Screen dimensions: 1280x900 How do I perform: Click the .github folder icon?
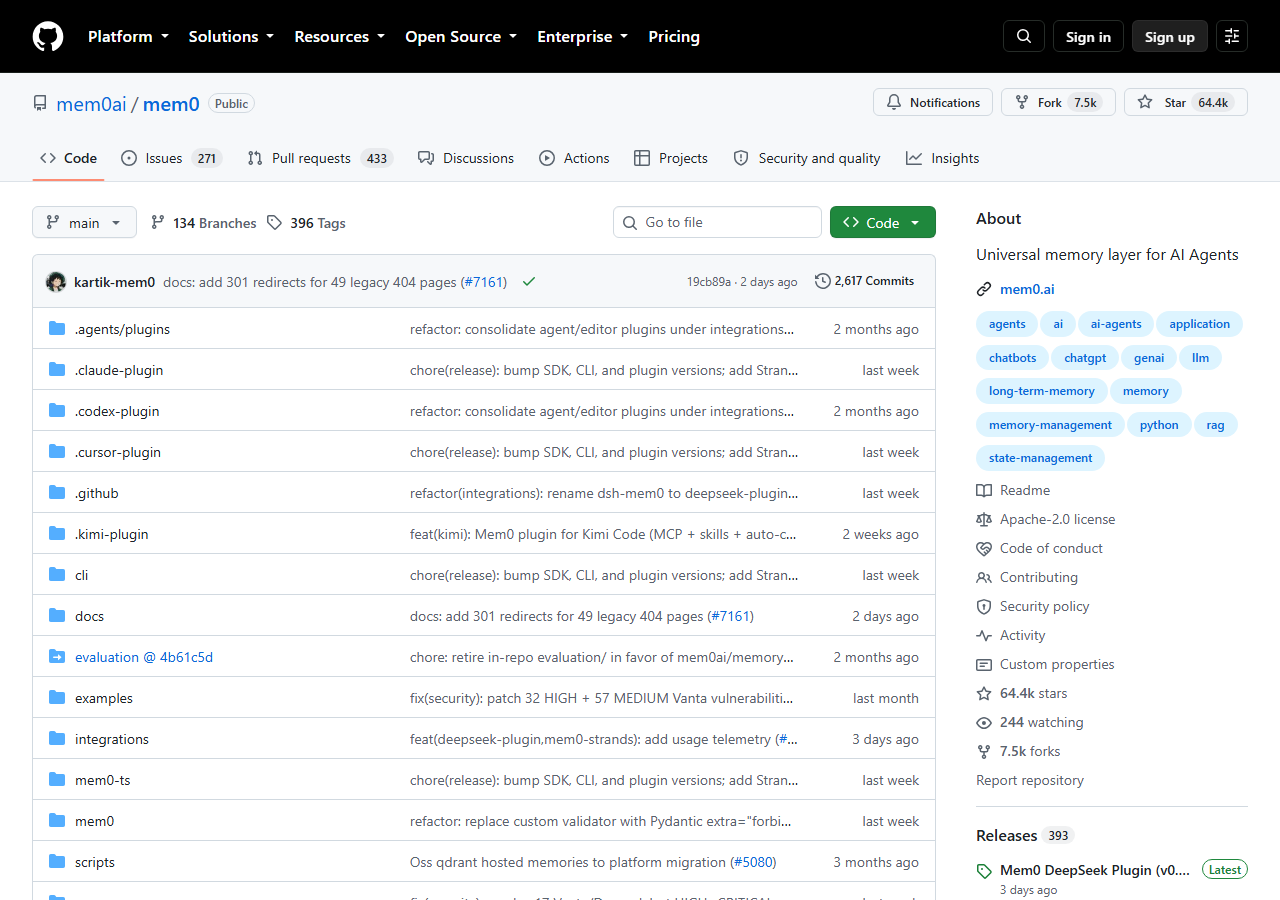pos(57,493)
